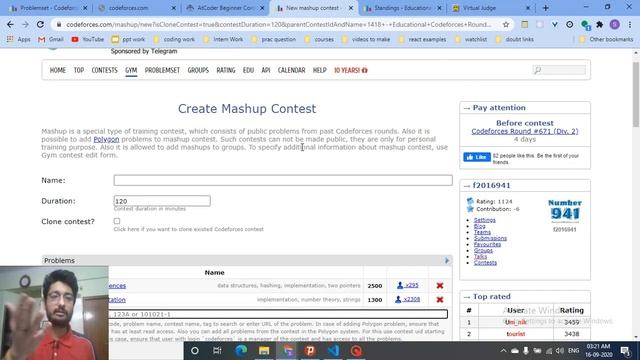Open PowerPoint from the taskbar
The height and width of the screenshot is (360, 640).
310,351
